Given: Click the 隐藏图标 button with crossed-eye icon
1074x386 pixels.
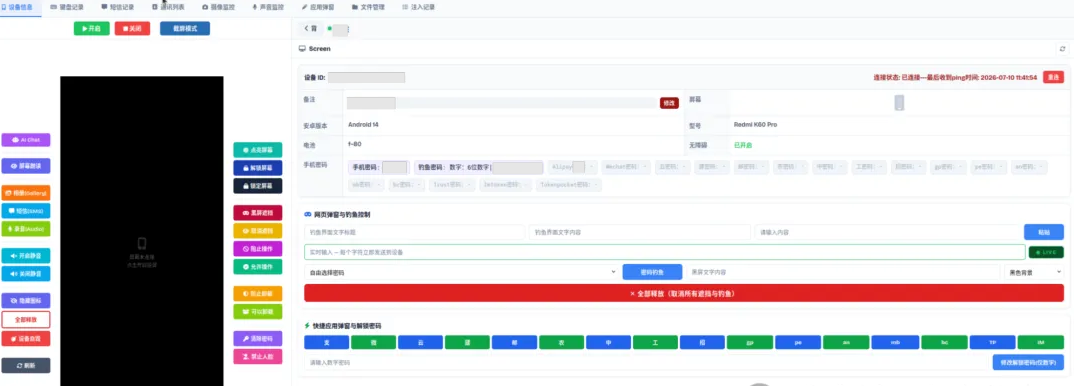Looking at the screenshot, I should [26, 300].
